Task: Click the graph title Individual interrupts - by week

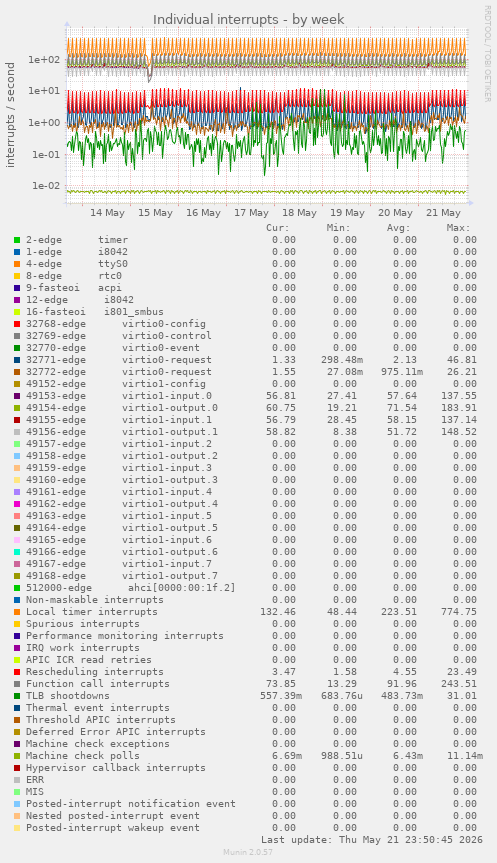Action: [248, 20]
